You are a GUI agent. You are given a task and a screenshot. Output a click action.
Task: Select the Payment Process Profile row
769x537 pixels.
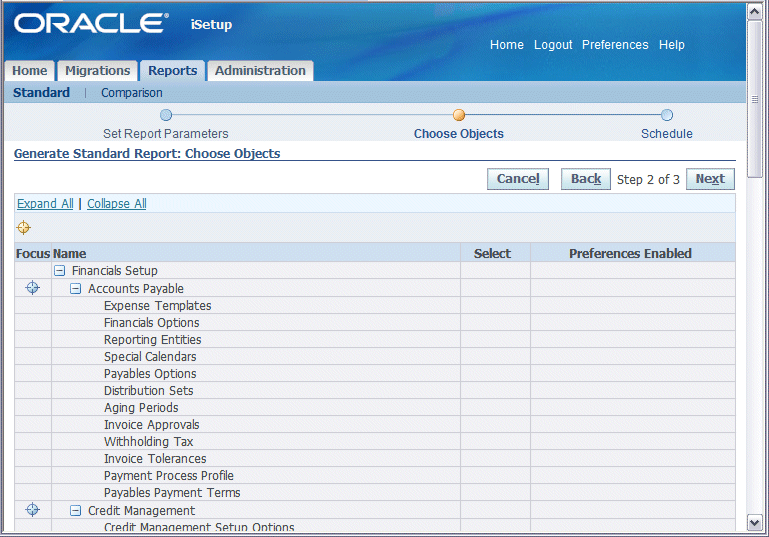[x=375, y=476]
